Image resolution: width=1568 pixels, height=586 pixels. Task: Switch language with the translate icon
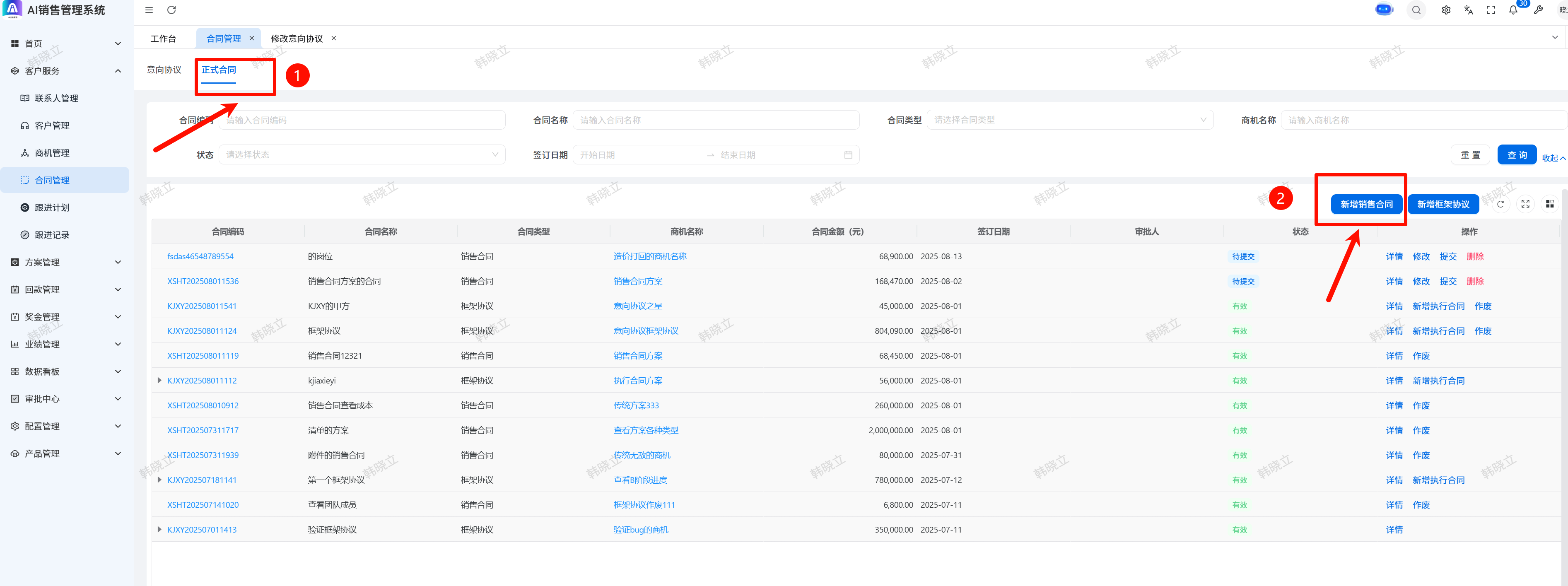tap(1468, 10)
